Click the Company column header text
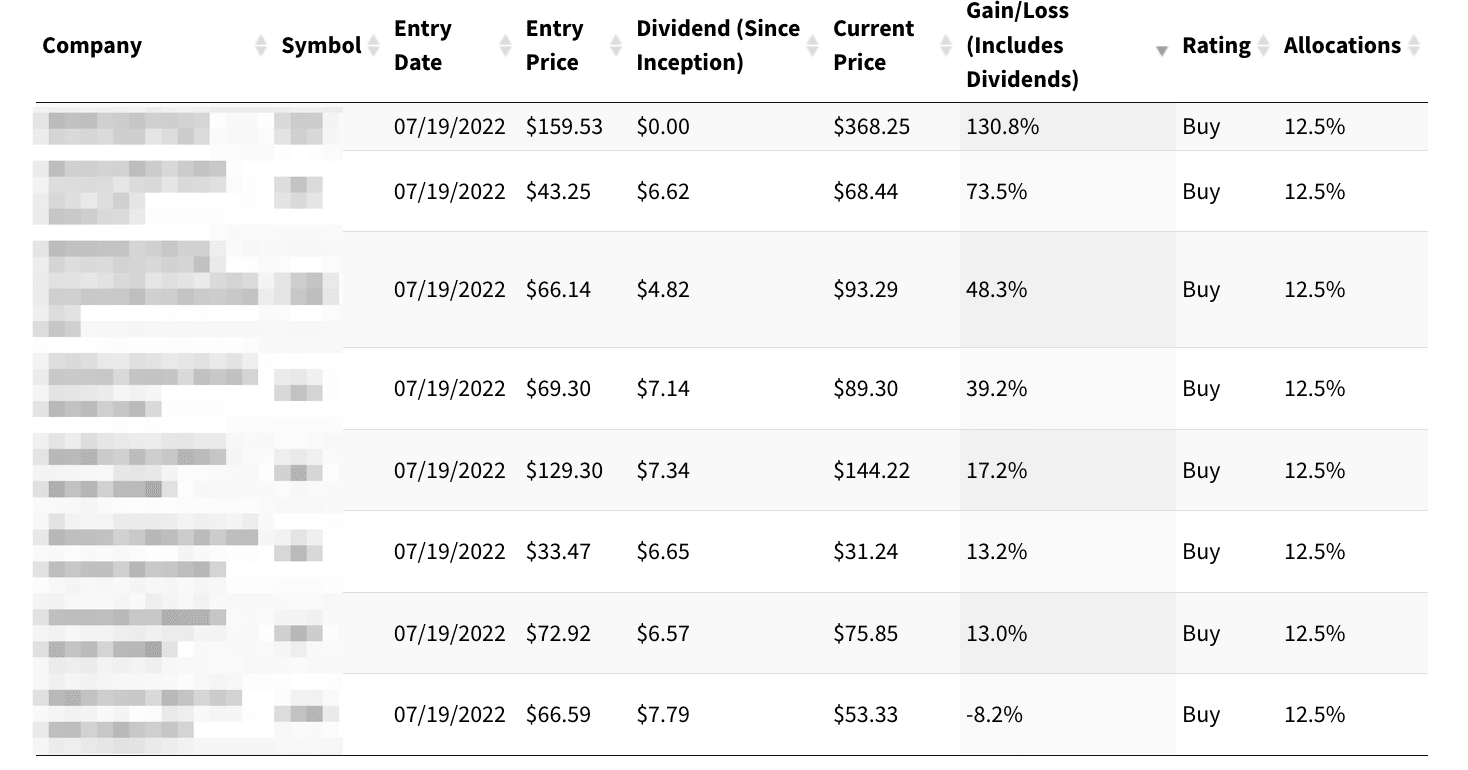This screenshot has height=770, width=1468. [92, 46]
